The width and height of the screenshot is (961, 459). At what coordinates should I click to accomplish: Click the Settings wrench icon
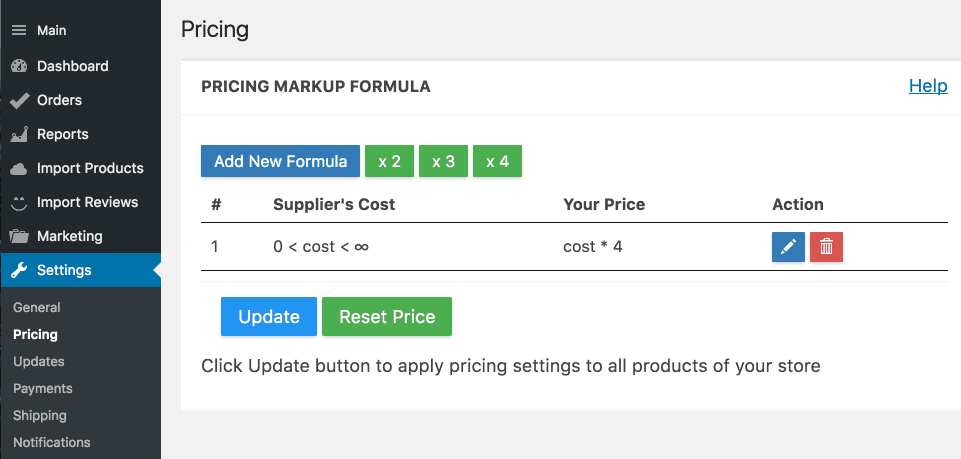[19, 270]
